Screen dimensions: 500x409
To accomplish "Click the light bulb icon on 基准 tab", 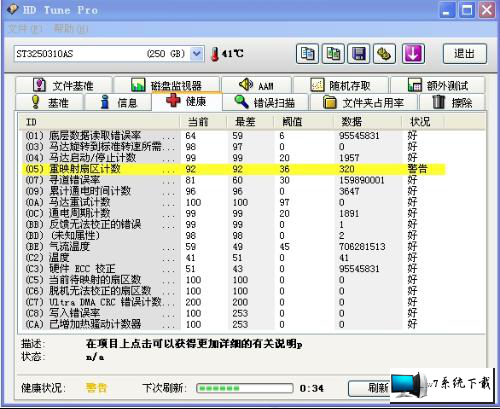I will [x=35, y=102].
